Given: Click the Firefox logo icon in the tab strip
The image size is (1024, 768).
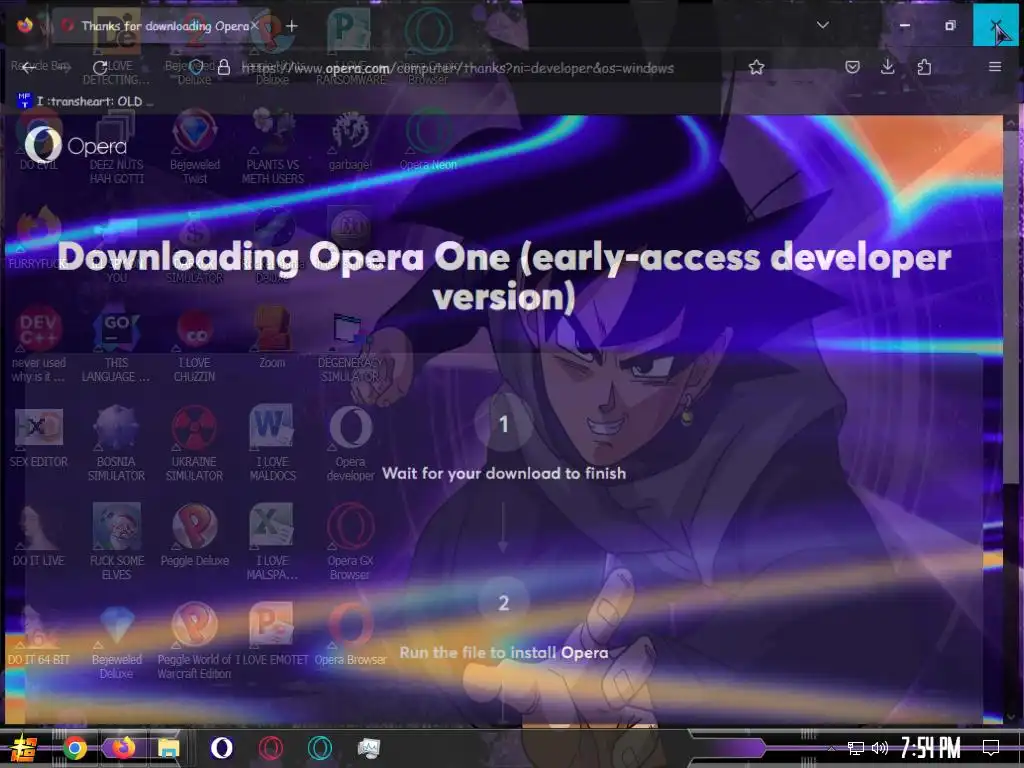Looking at the screenshot, I should pos(25,26).
